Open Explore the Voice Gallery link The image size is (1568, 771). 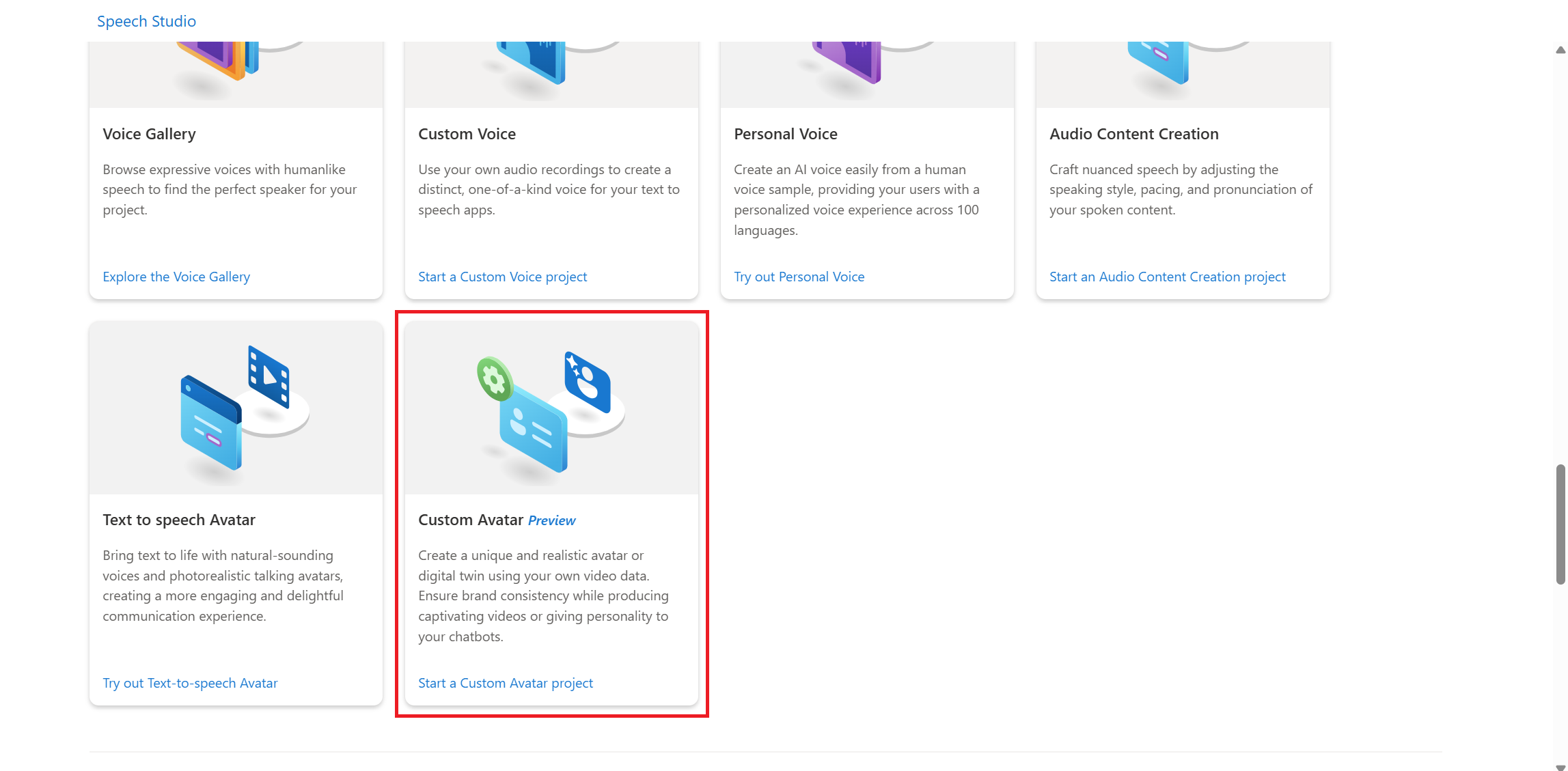point(176,277)
